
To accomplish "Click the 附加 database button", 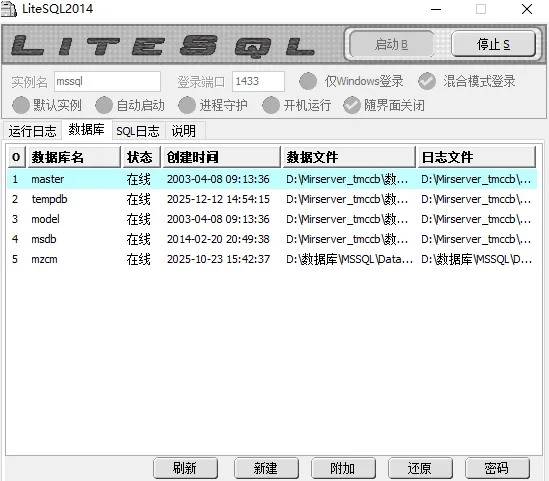I will click(x=343, y=468).
